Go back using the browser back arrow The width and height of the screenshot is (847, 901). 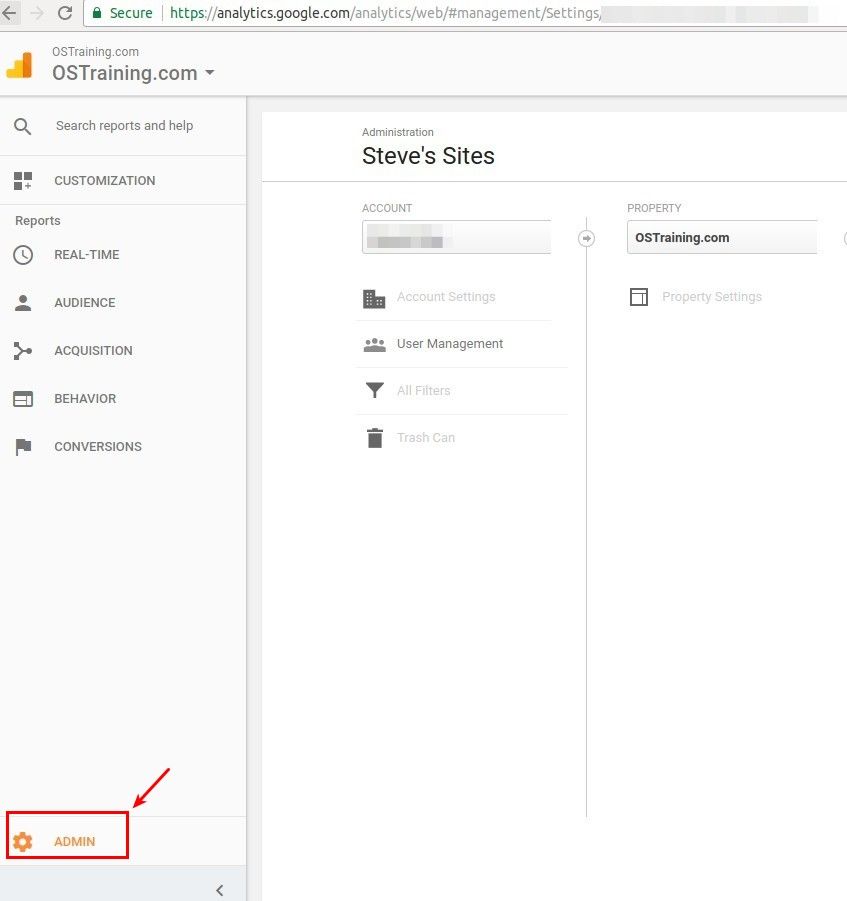pos(10,13)
